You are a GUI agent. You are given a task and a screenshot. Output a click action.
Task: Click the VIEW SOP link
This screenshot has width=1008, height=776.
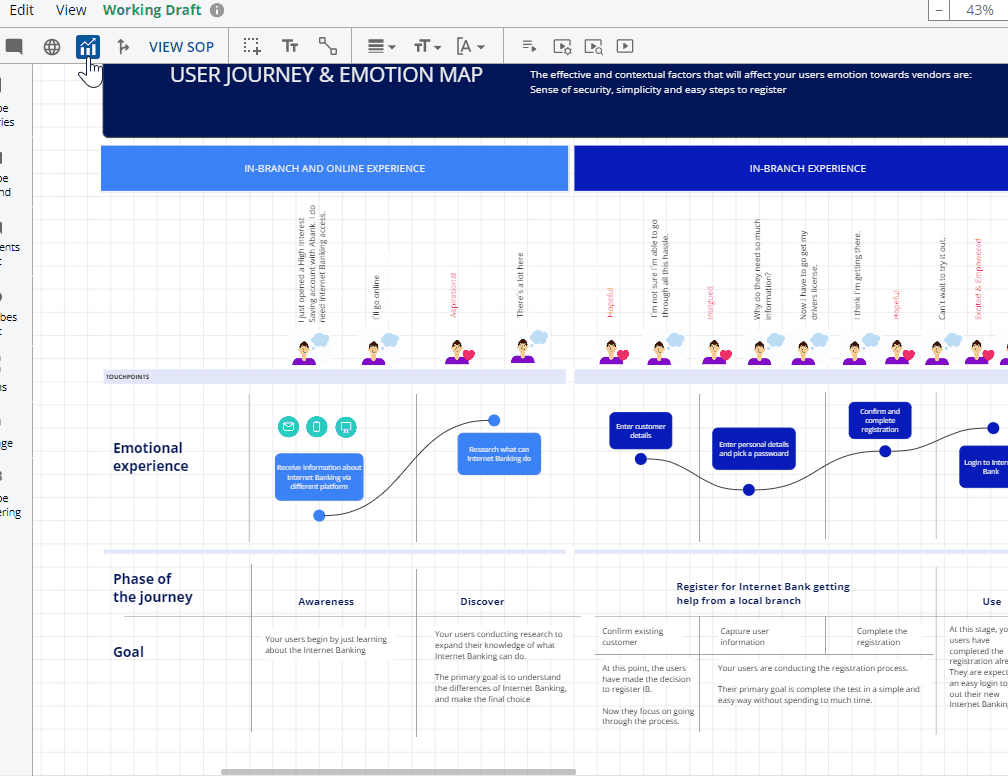(x=181, y=46)
